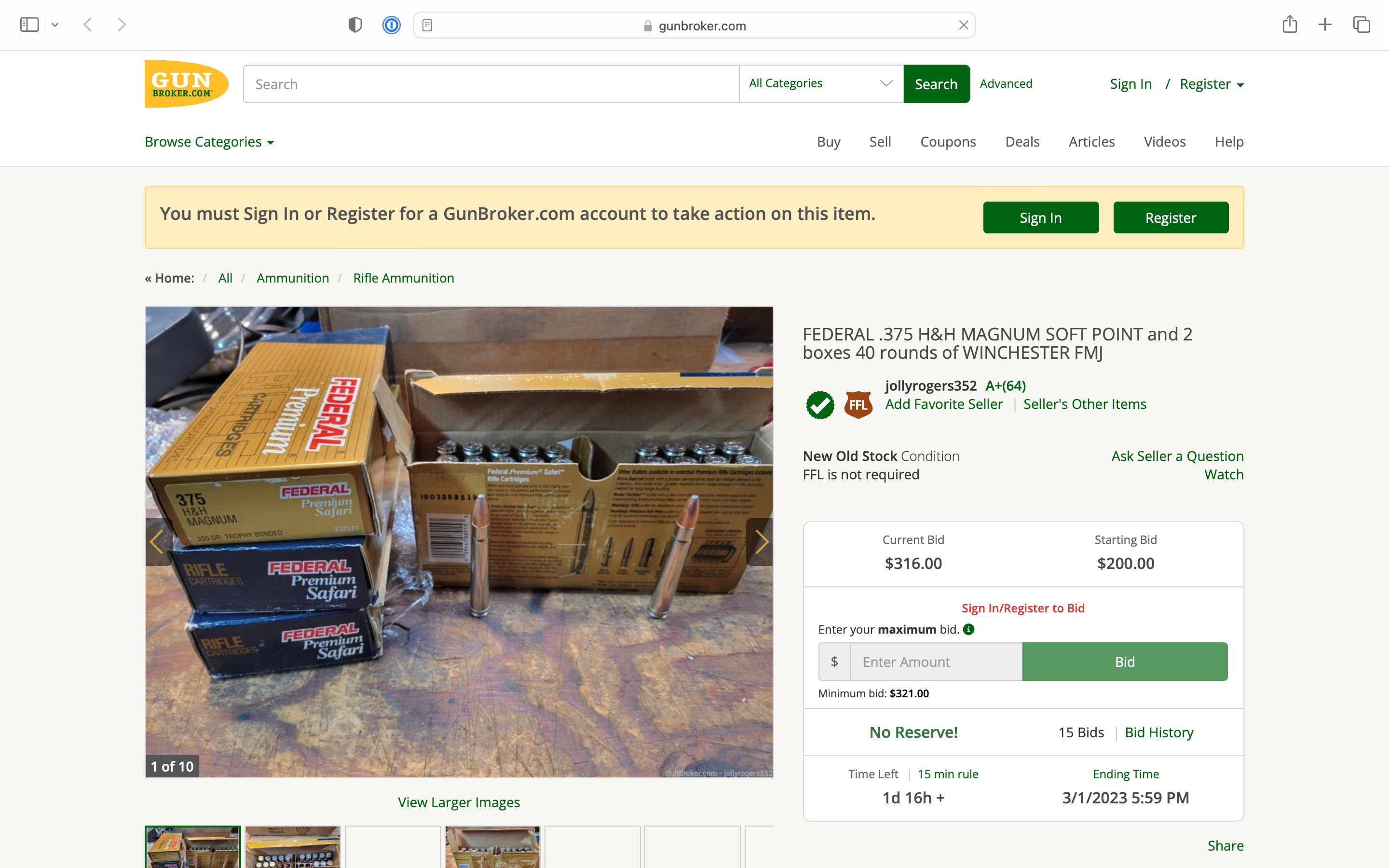1389x868 pixels.
Task: Click the gunbroker.com address bar
Action: click(x=694, y=25)
